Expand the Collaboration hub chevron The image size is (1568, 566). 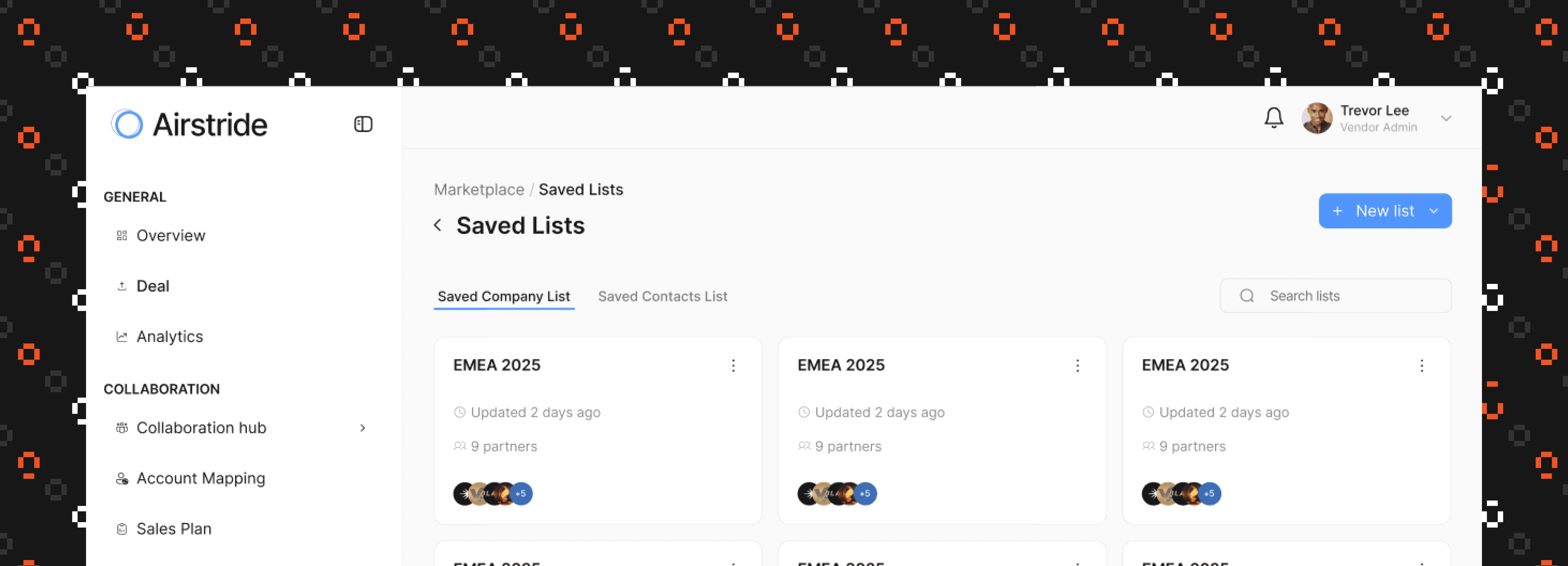[363, 428]
